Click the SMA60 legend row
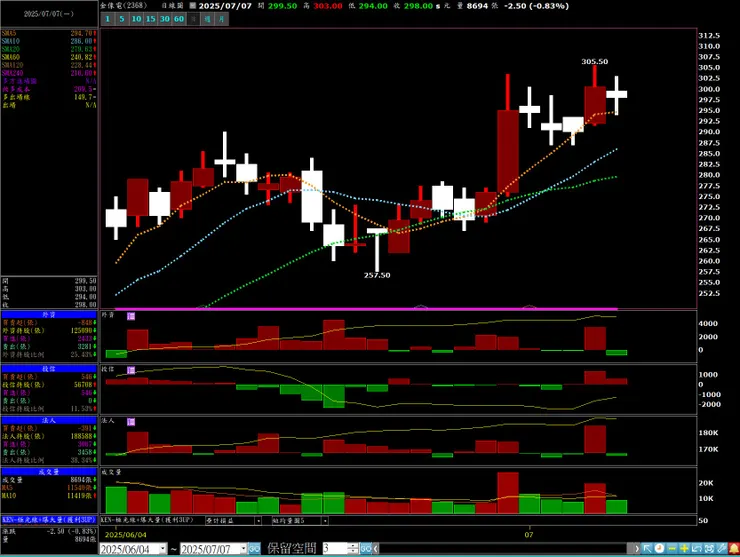 coord(49,57)
